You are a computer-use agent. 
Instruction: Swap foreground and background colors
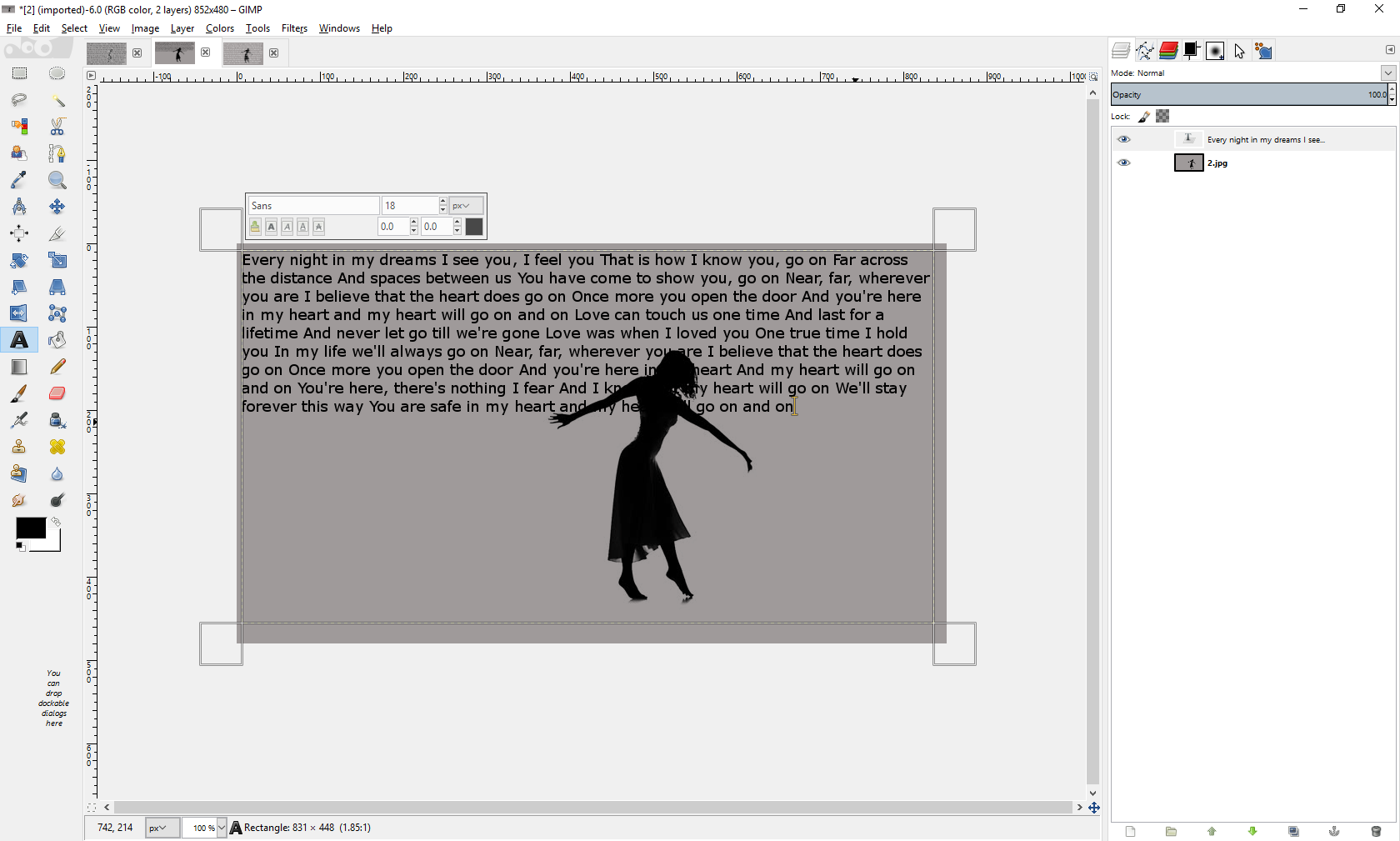[55, 522]
